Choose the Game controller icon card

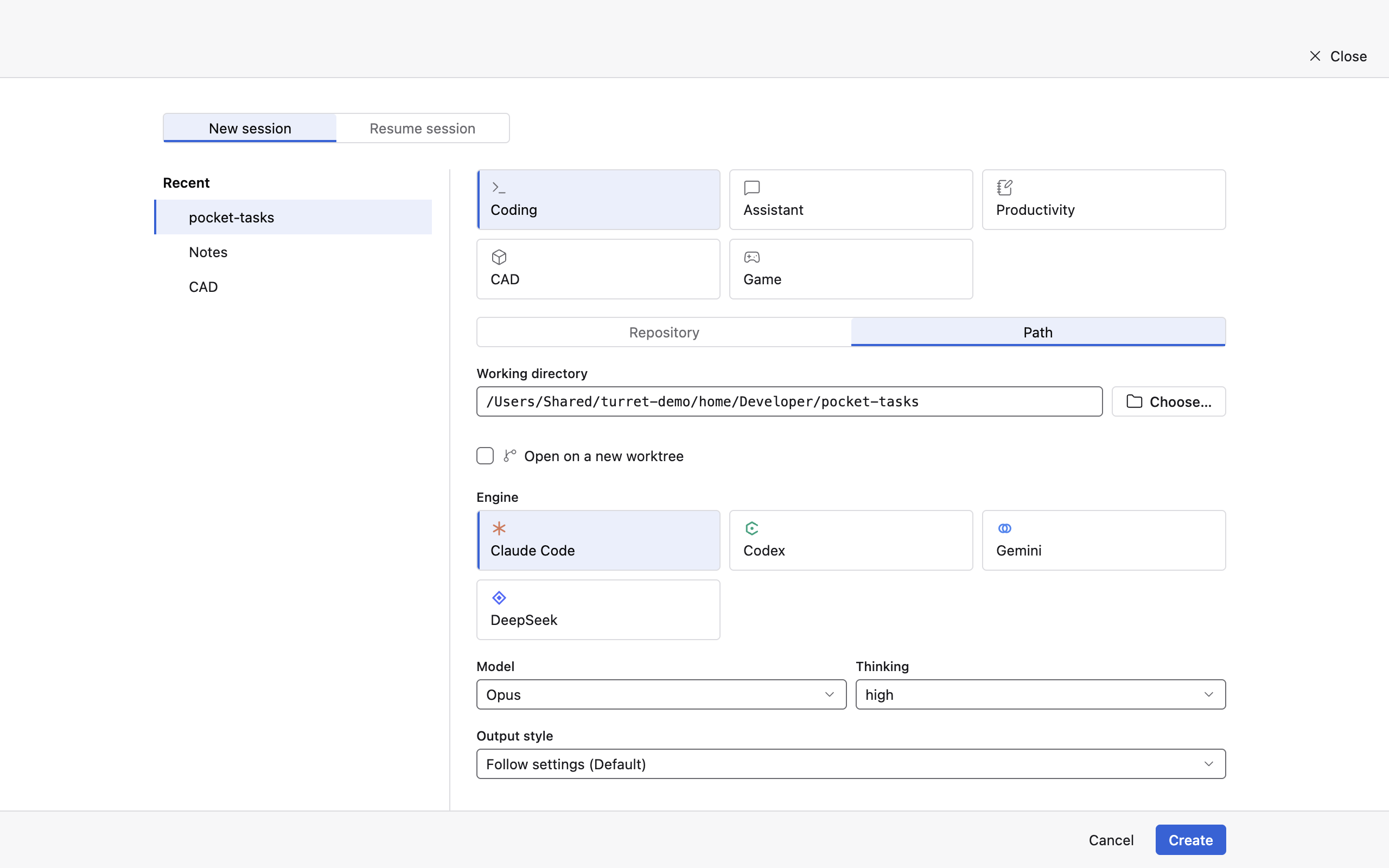(851, 269)
